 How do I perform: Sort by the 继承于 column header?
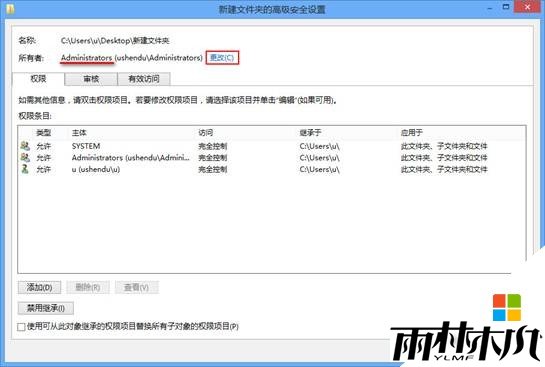point(310,132)
